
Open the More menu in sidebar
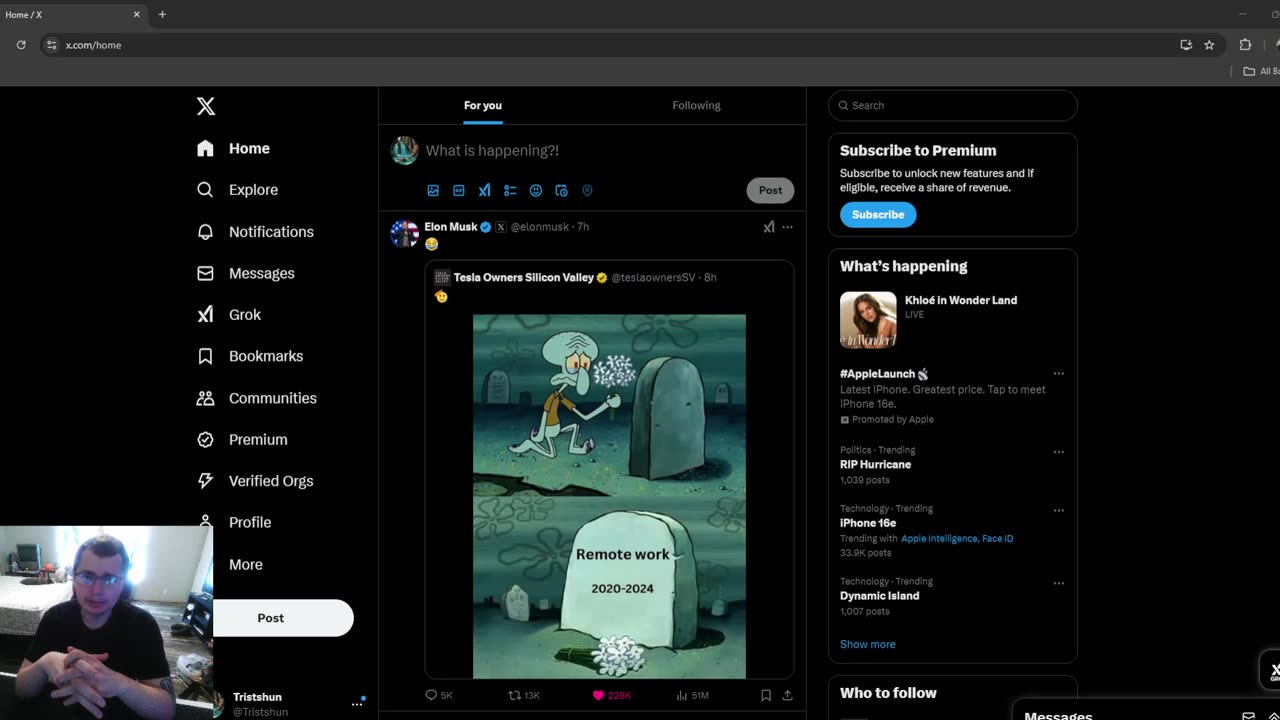click(x=245, y=564)
